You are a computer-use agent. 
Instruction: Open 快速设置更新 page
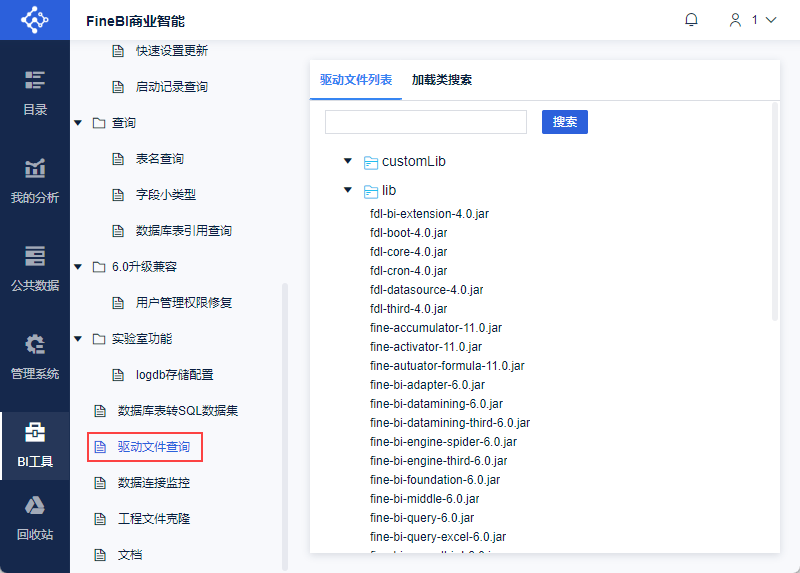pyautogui.click(x=171, y=51)
